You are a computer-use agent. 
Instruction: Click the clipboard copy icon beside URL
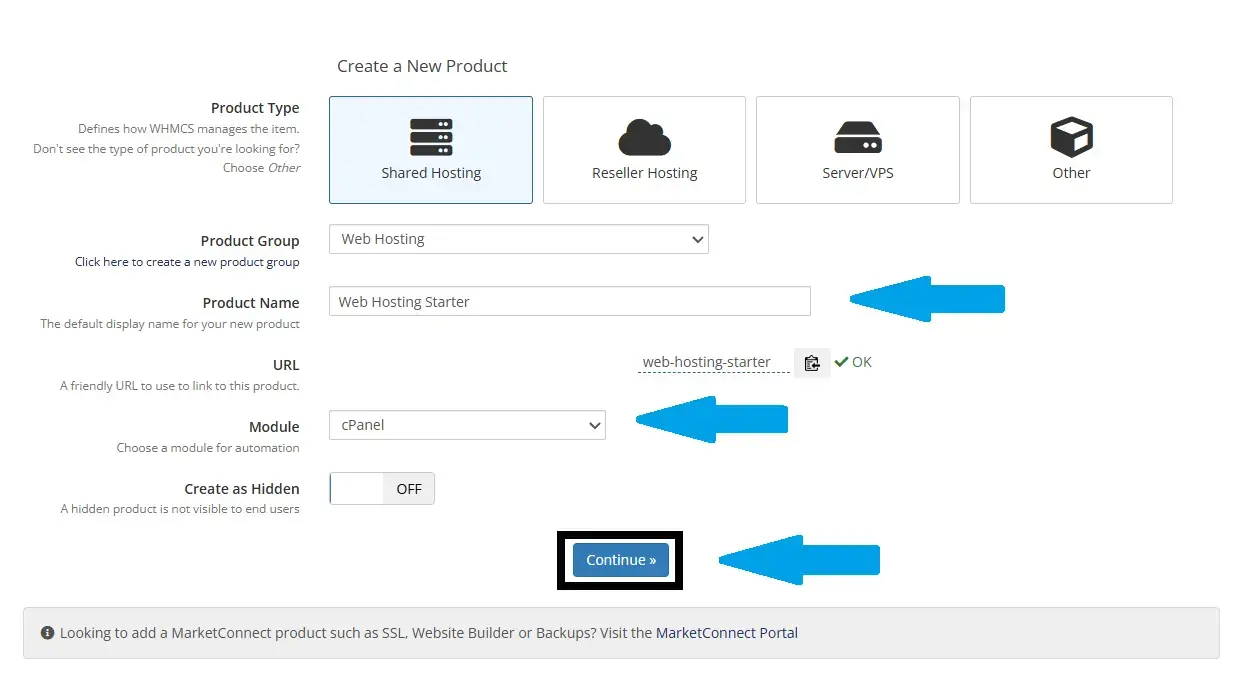click(x=812, y=363)
